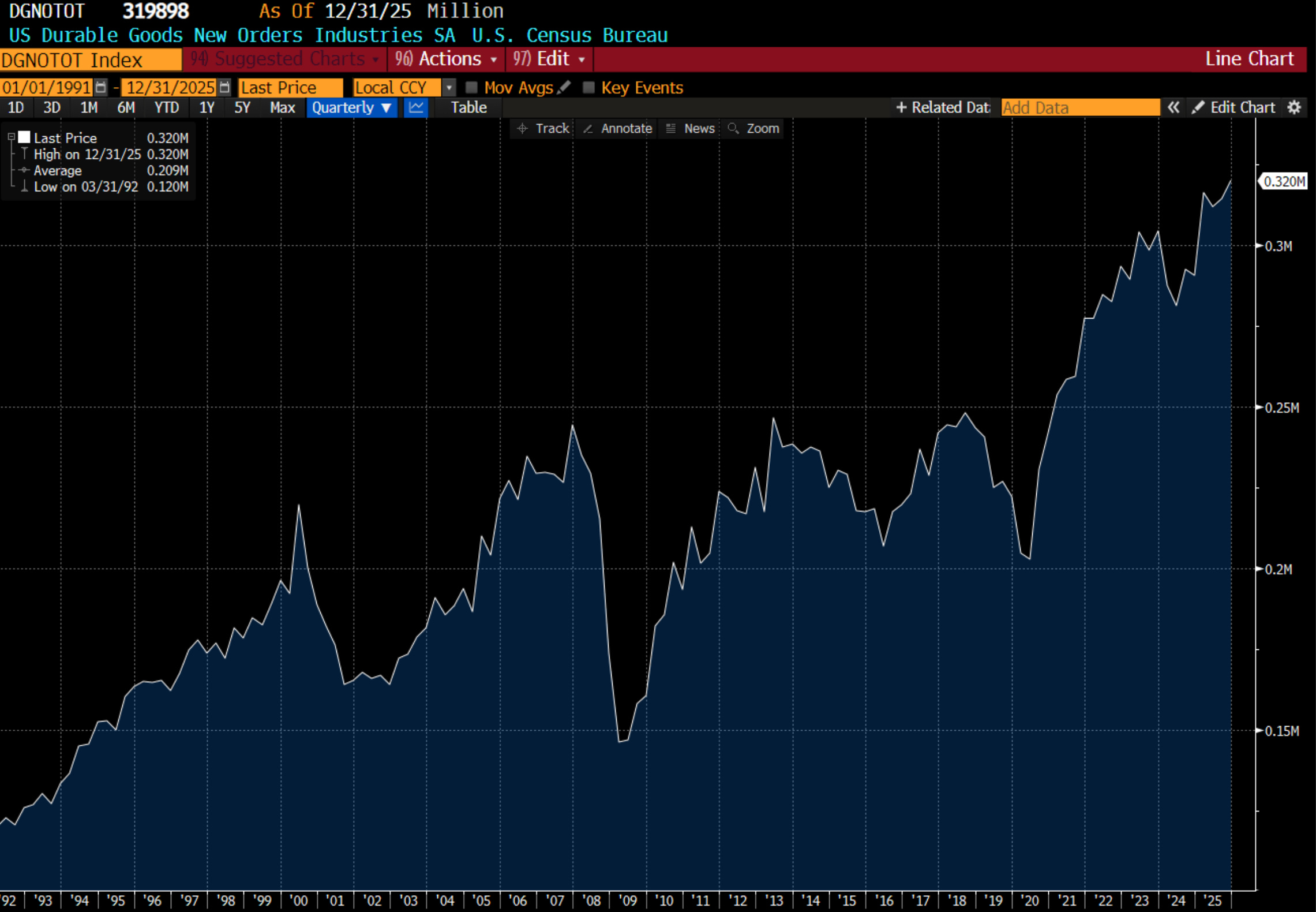This screenshot has width=1316, height=912.
Task: Click the line chart type icon
Action: [x=415, y=107]
